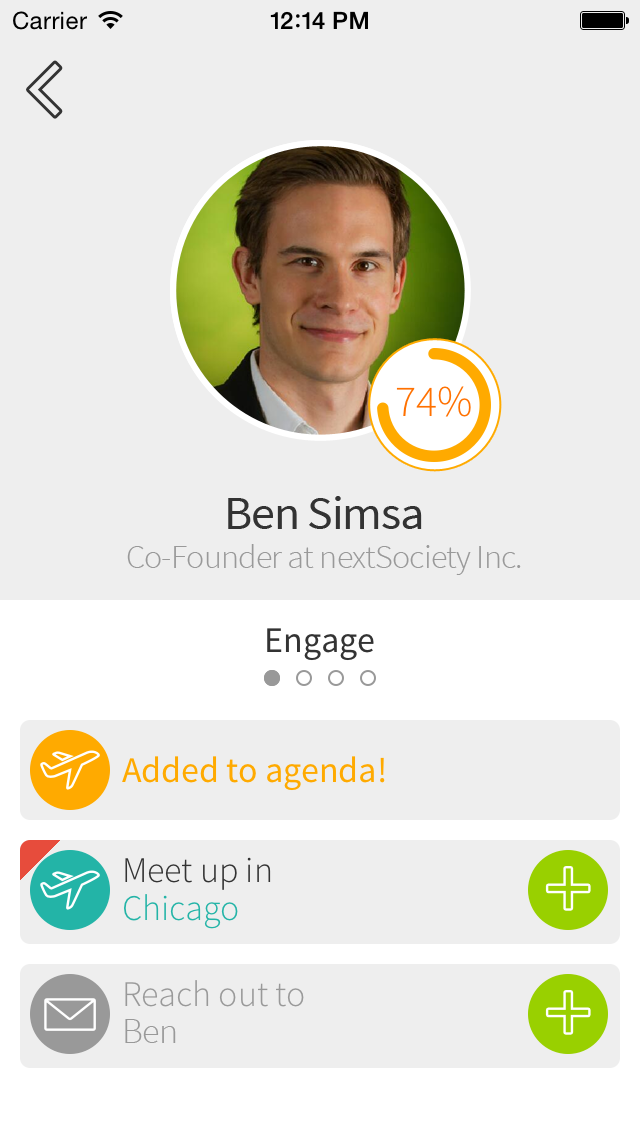
Task: Tap the Added to agenda! label
Action: point(254,770)
